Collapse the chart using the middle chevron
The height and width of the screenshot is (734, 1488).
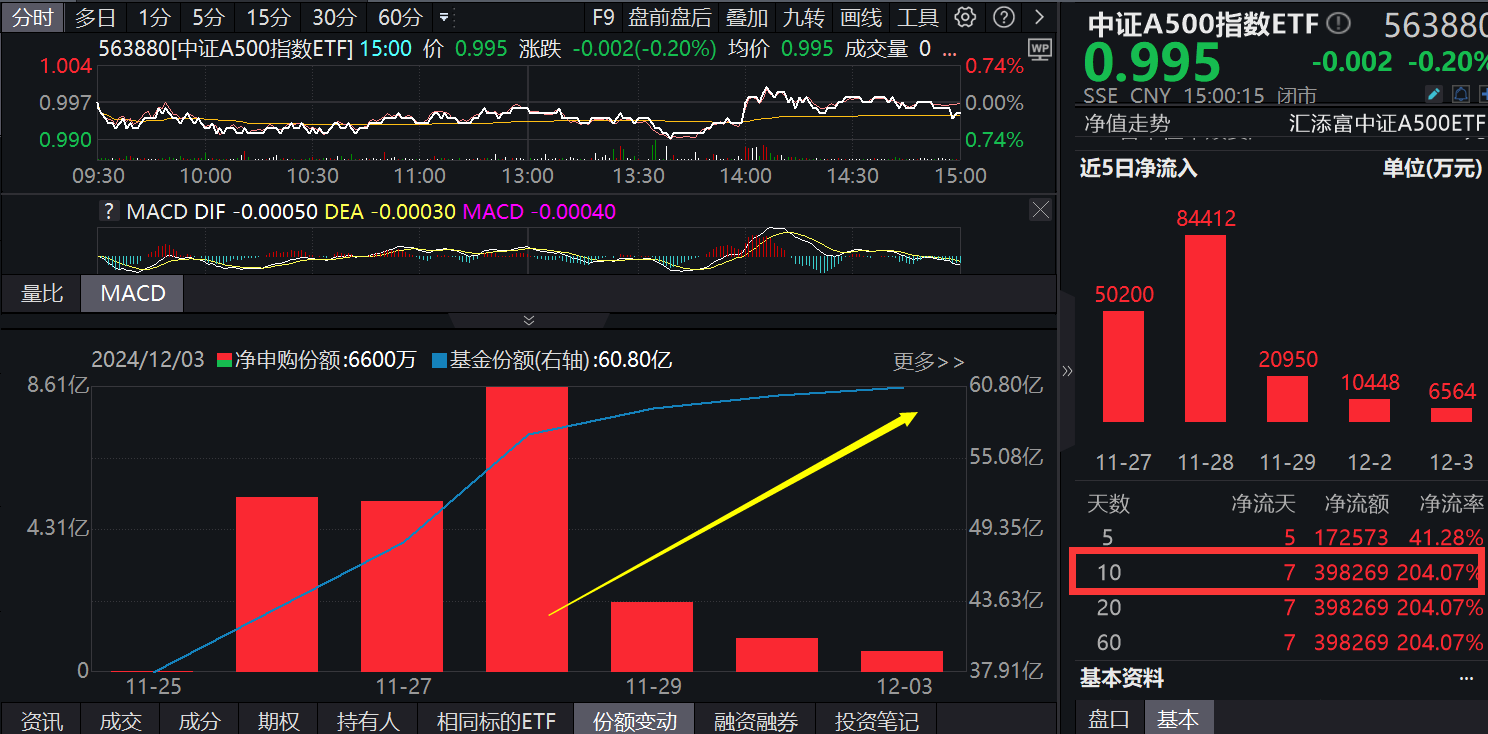pyautogui.click(x=528, y=320)
